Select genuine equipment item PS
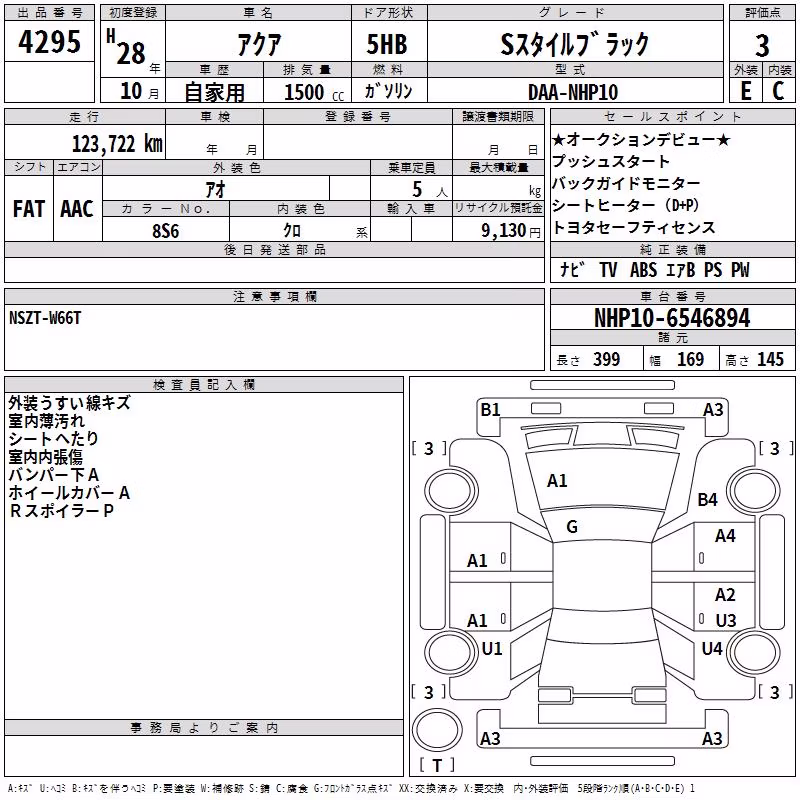The height and width of the screenshot is (800, 800). tap(713, 269)
